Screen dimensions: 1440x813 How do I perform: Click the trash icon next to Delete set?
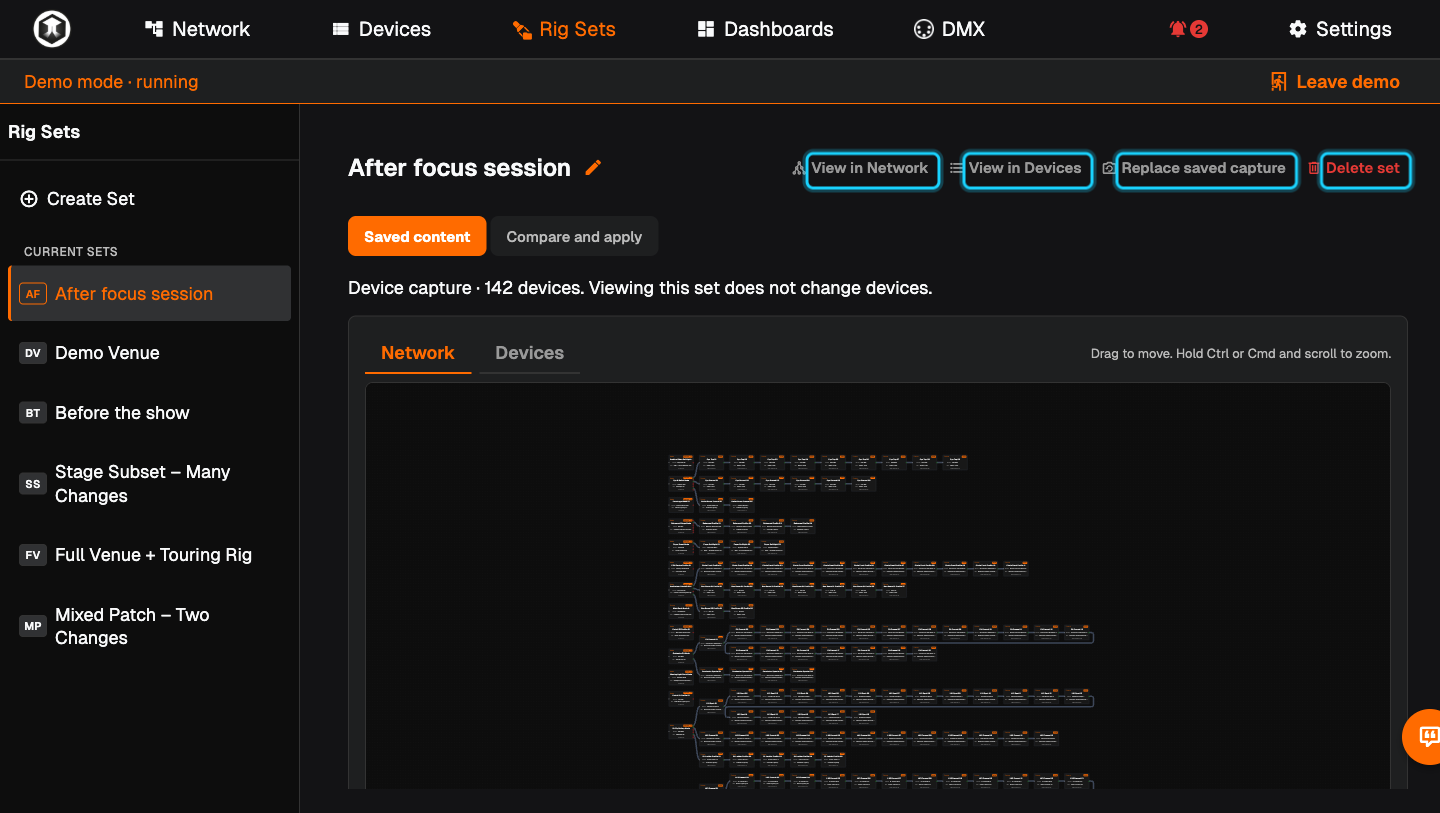(x=1314, y=168)
